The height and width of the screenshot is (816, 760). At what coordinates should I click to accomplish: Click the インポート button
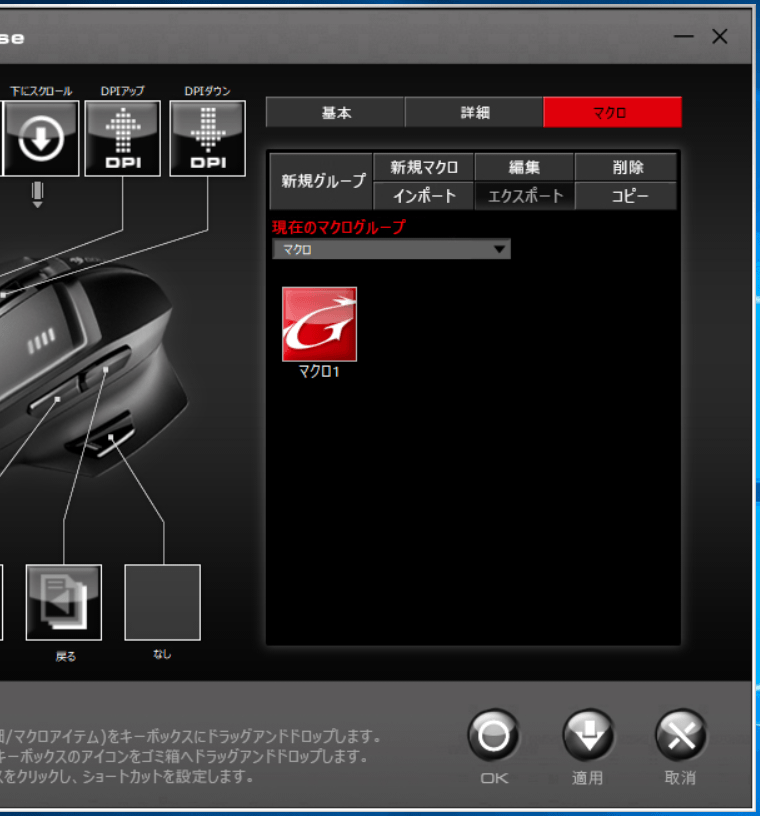click(424, 196)
